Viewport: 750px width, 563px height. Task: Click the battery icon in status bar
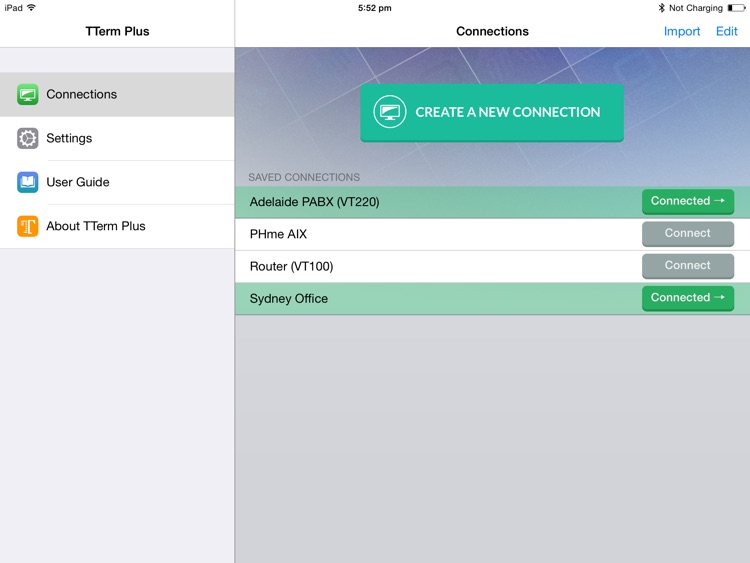(x=736, y=8)
